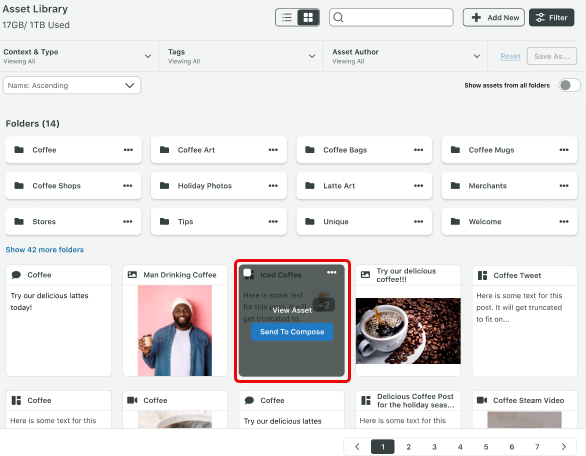This screenshot has height=456, width=586.
Task: Click the Latte Art folder icon
Action: pyautogui.click(x=310, y=186)
